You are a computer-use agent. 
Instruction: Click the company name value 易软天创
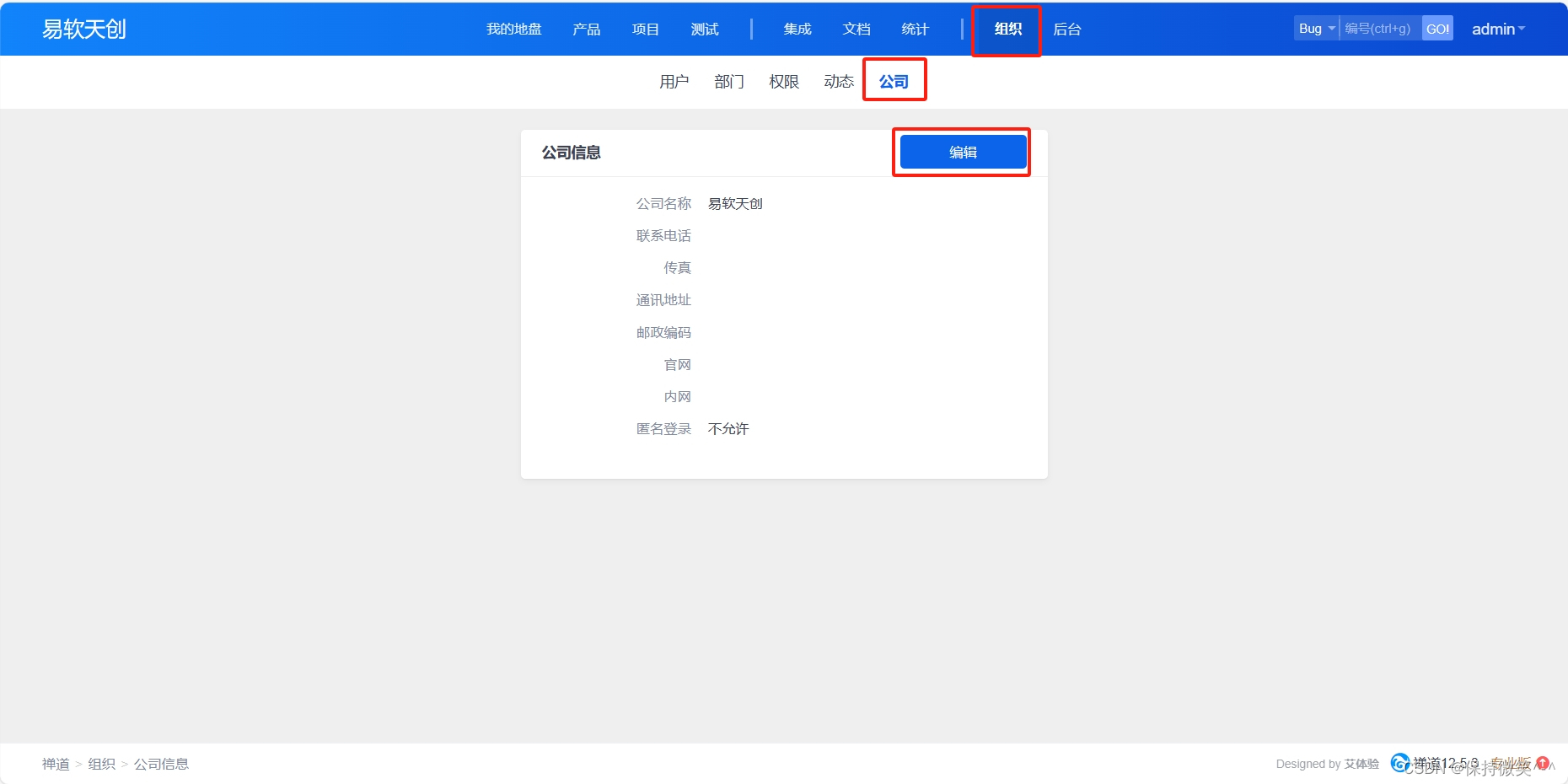735,203
